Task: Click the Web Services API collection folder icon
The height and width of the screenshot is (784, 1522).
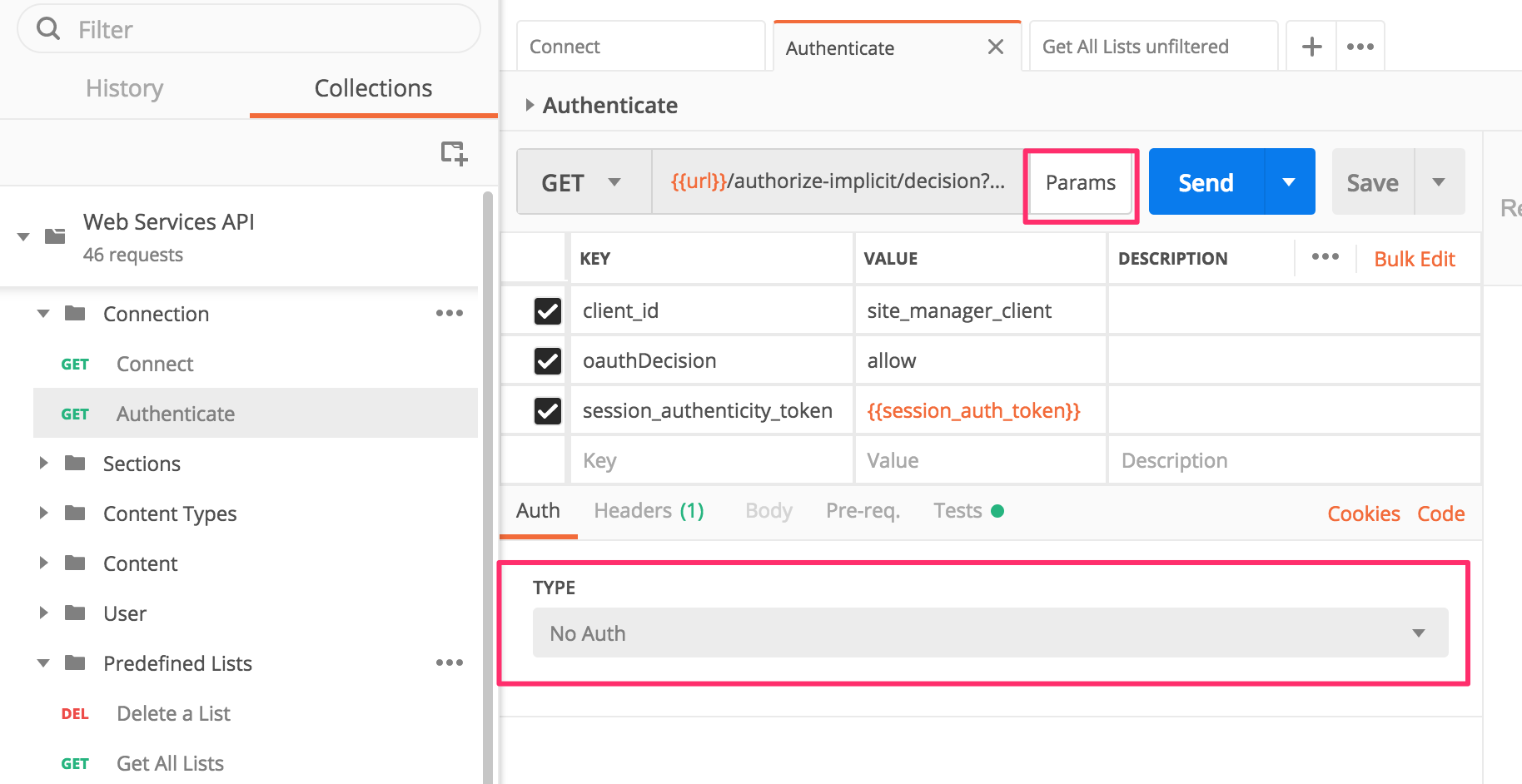Action: point(55,236)
